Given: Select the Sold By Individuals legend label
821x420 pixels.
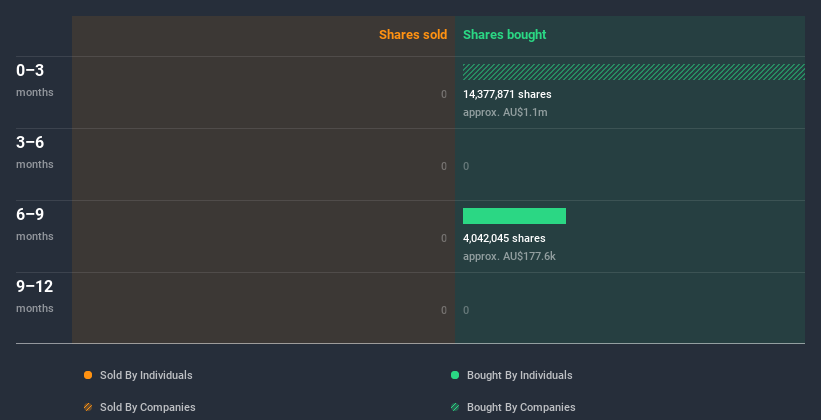Looking at the screenshot, I should [x=146, y=375].
